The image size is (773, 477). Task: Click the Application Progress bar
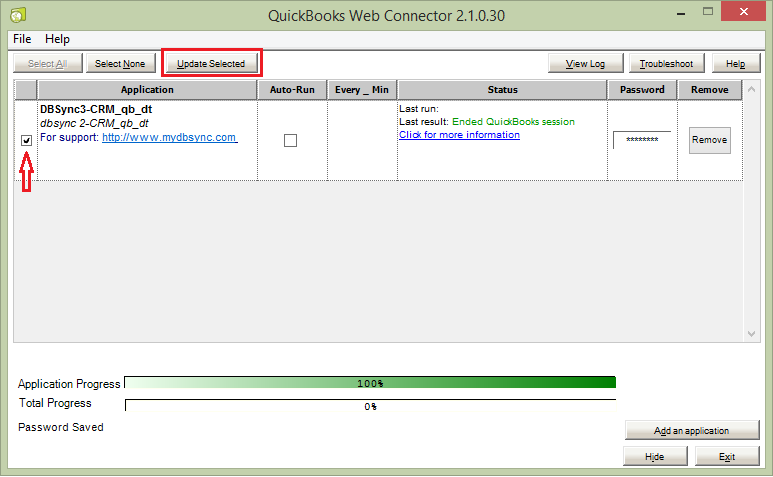click(x=370, y=383)
